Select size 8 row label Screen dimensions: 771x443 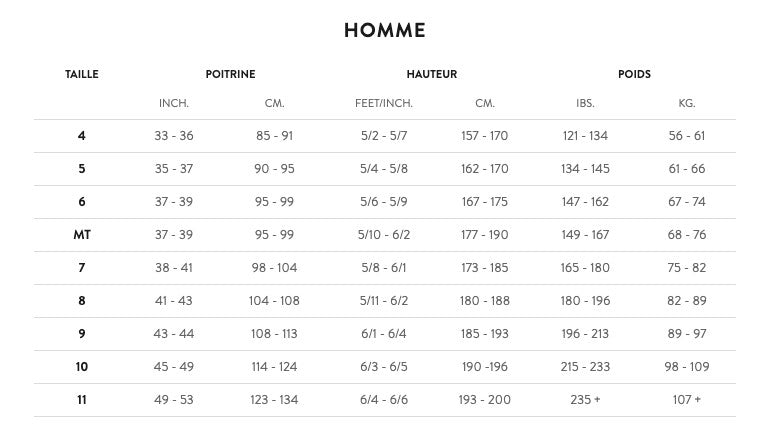82,301
